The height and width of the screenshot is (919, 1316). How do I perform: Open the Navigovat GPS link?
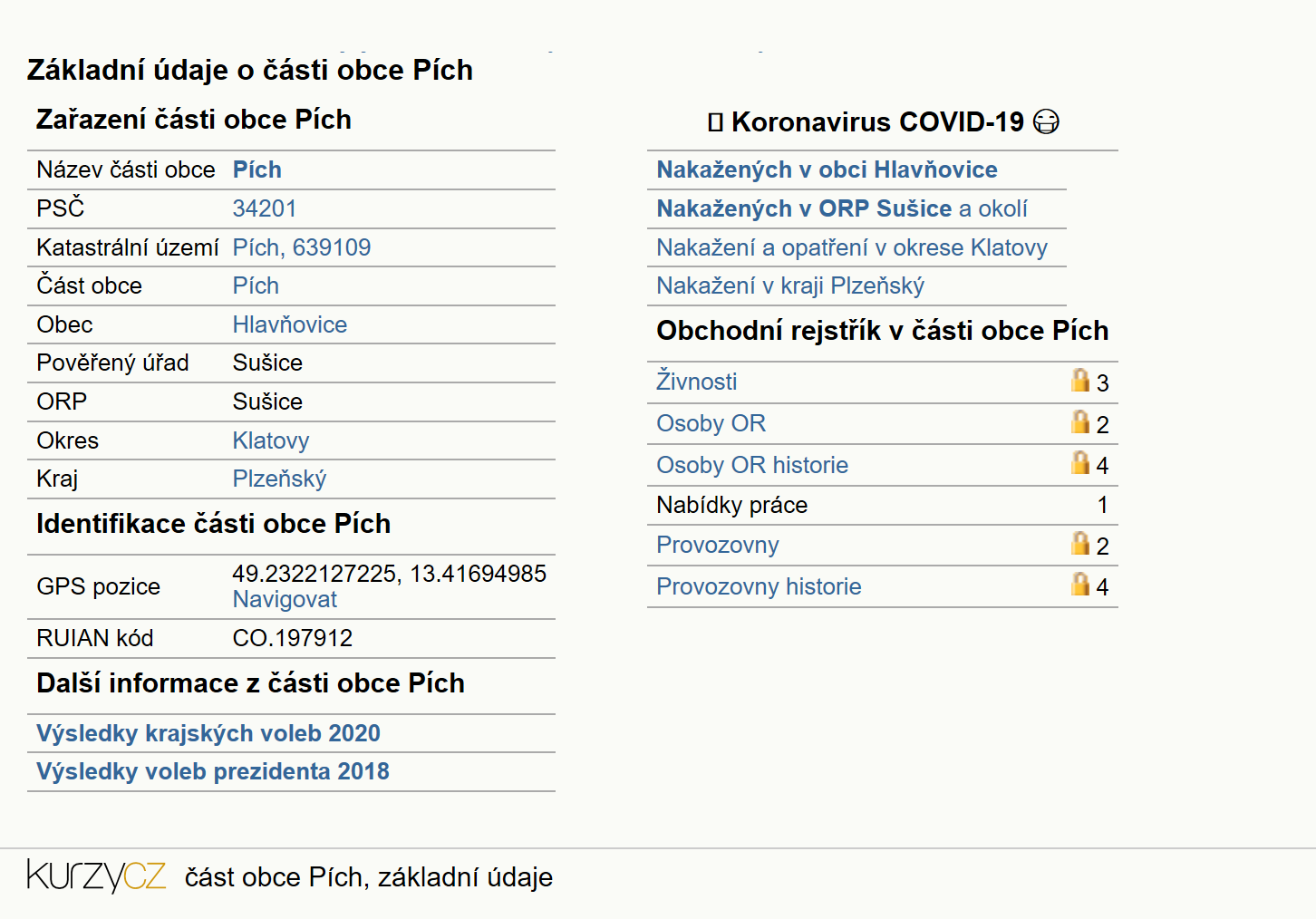[x=285, y=599]
